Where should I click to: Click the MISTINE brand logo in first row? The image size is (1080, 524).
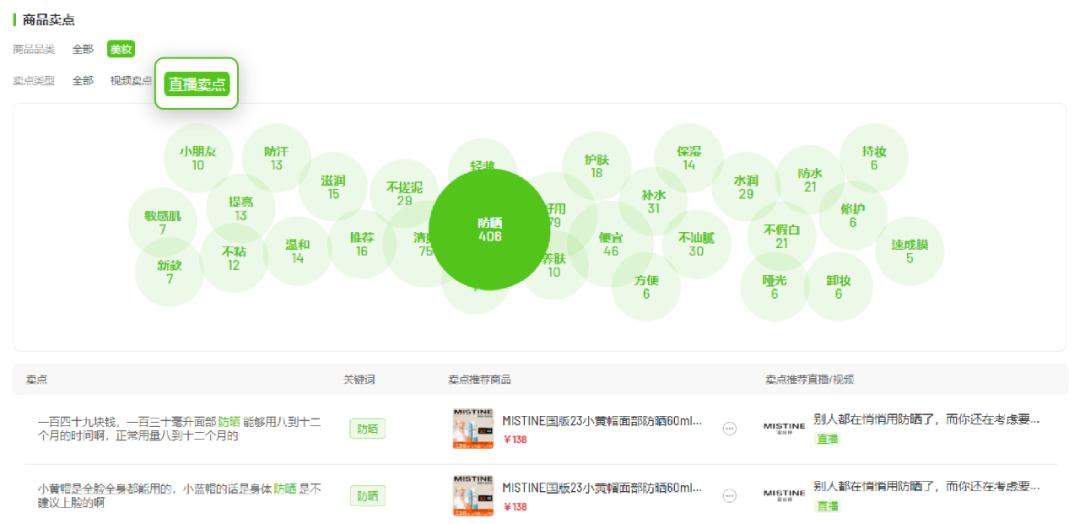[784, 428]
